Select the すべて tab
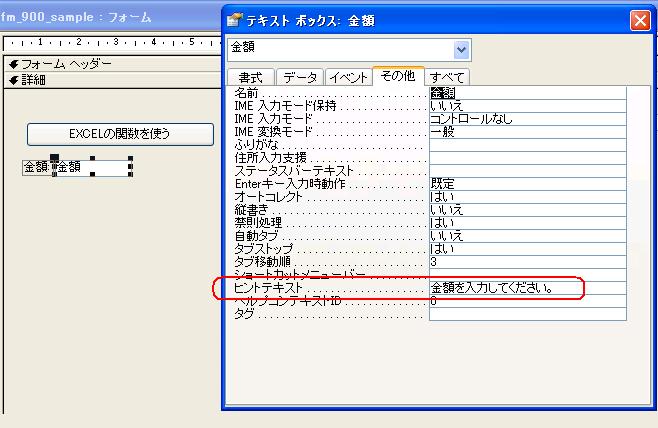This screenshot has width=658, height=428. (446, 77)
